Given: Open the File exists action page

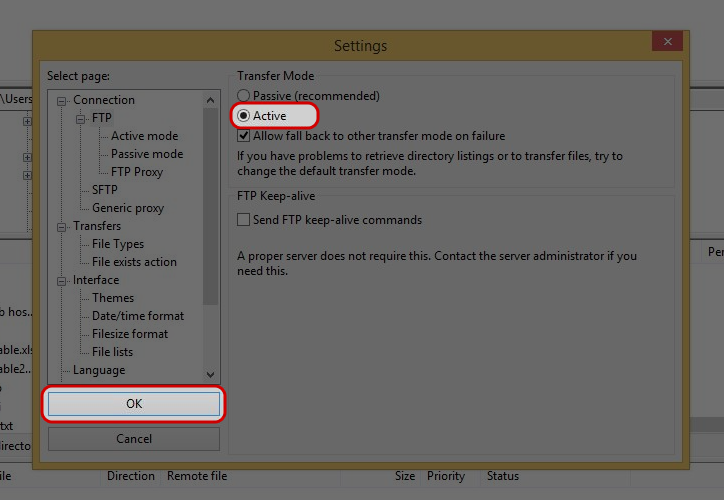Looking at the screenshot, I should 134,262.
